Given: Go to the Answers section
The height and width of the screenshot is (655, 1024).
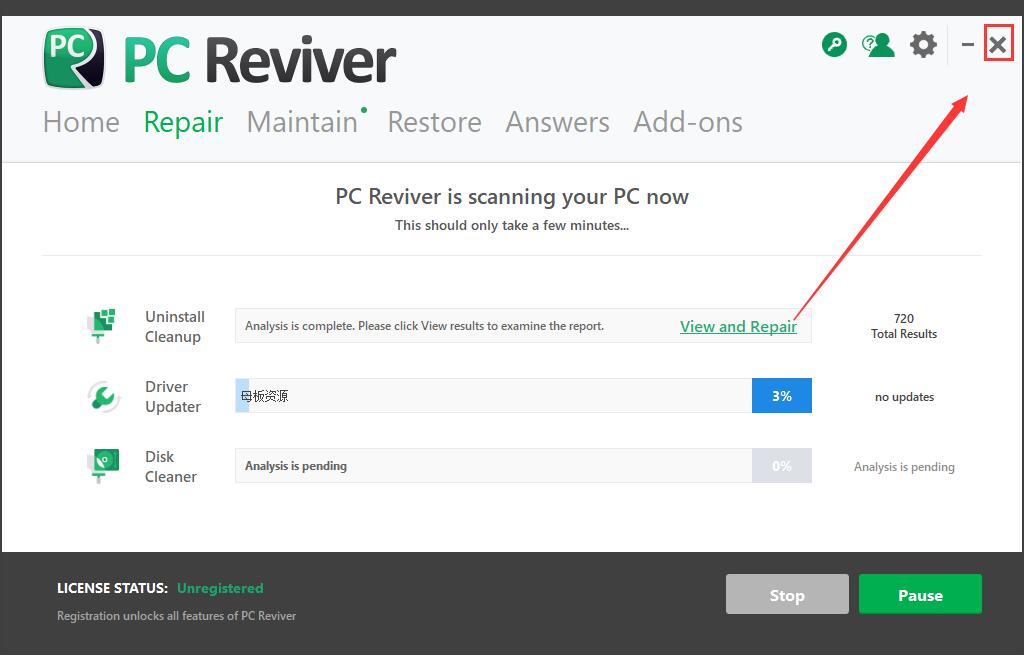Looking at the screenshot, I should [x=557, y=122].
